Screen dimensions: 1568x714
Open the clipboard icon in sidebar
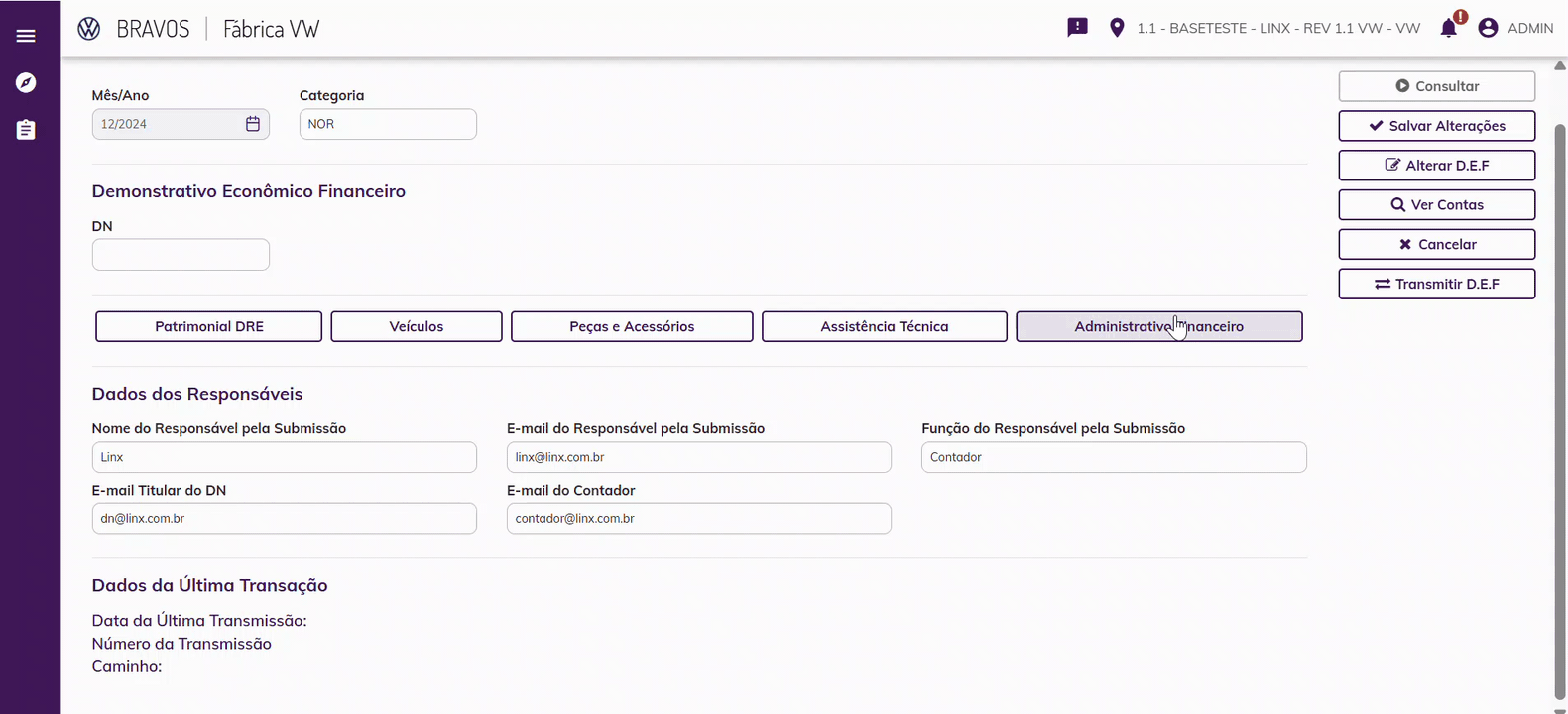26,130
